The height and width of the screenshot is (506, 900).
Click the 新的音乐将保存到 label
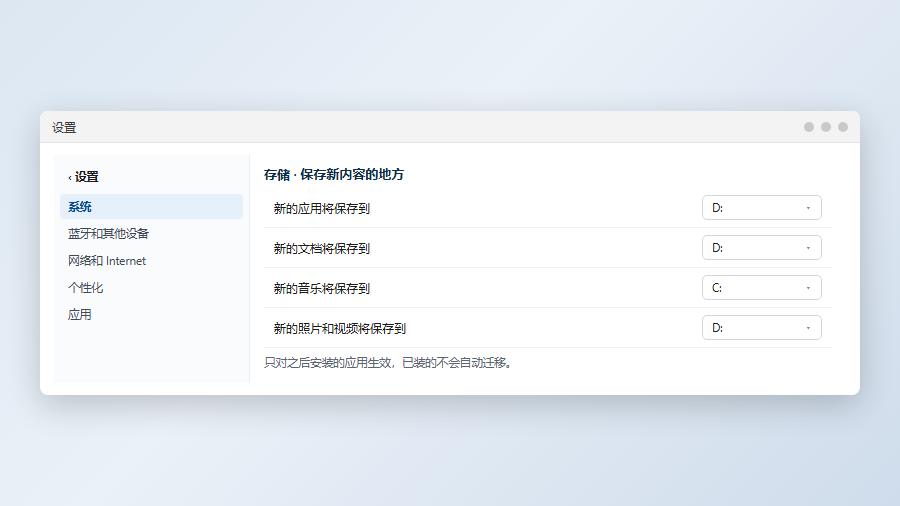(x=321, y=288)
